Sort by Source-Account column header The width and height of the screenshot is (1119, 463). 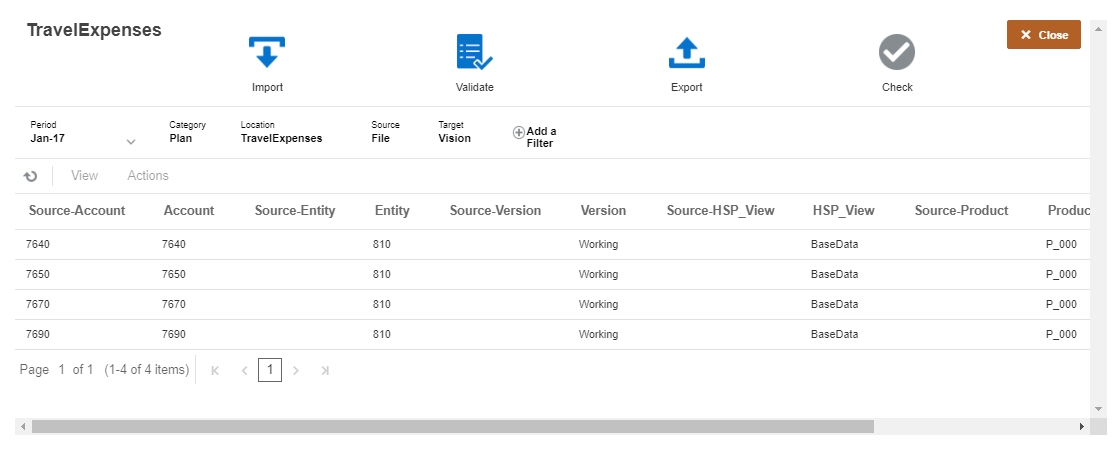click(77, 211)
